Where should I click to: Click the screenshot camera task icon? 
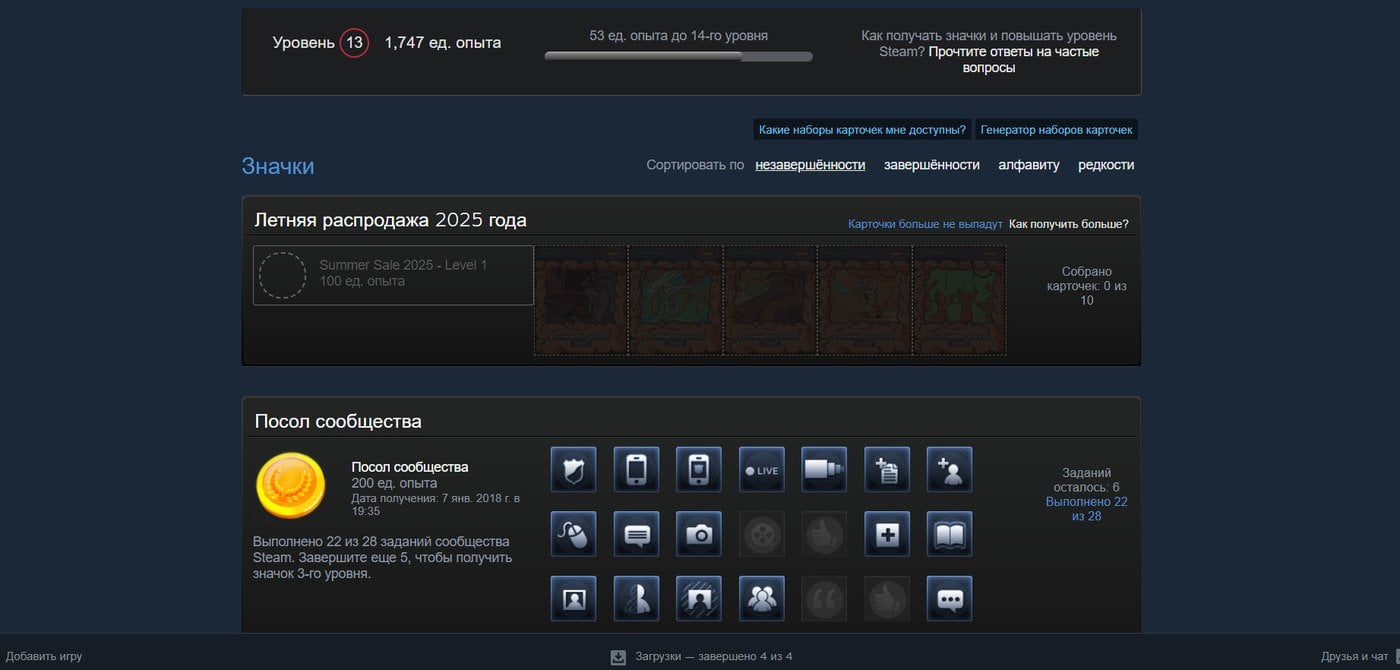[699, 534]
